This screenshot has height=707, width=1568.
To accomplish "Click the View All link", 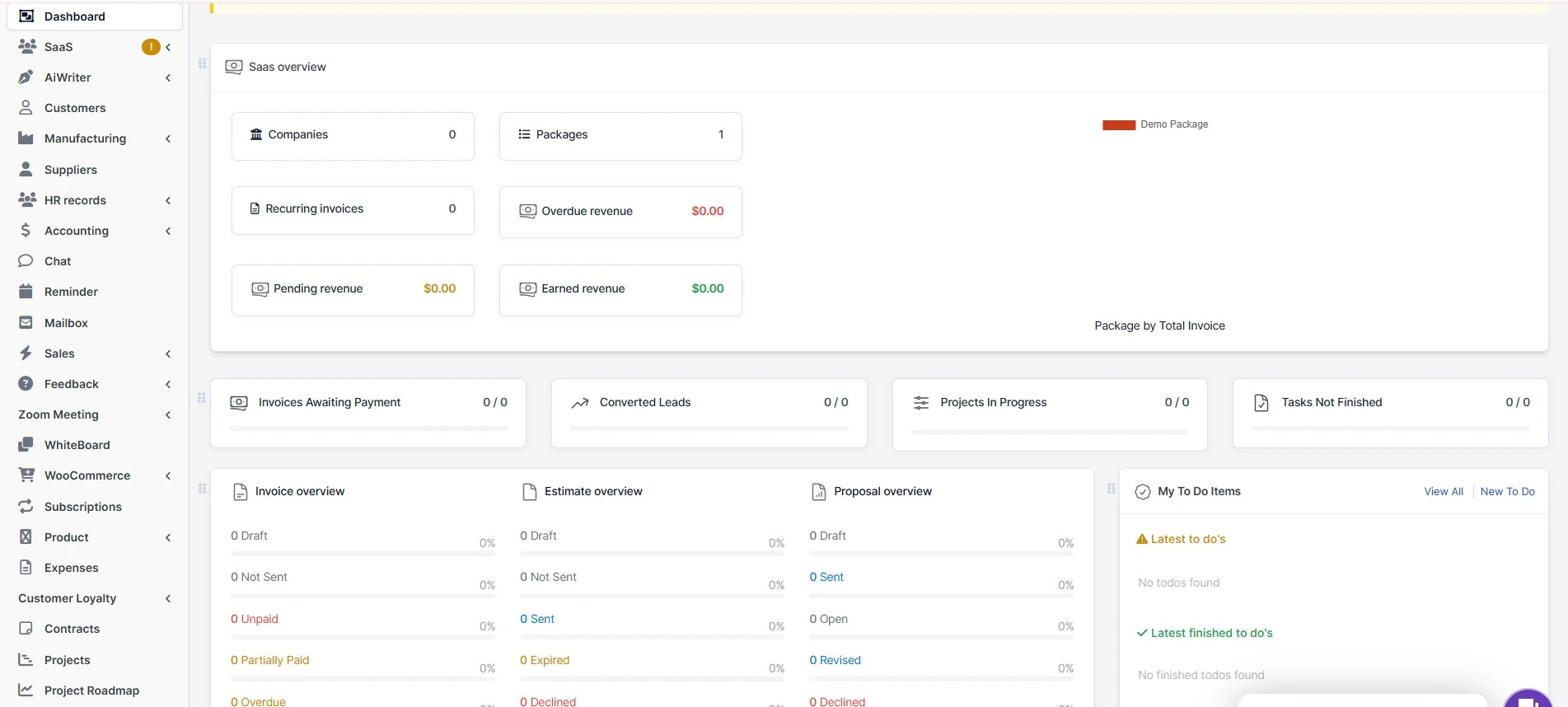I will pyautogui.click(x=1444, y=492).
